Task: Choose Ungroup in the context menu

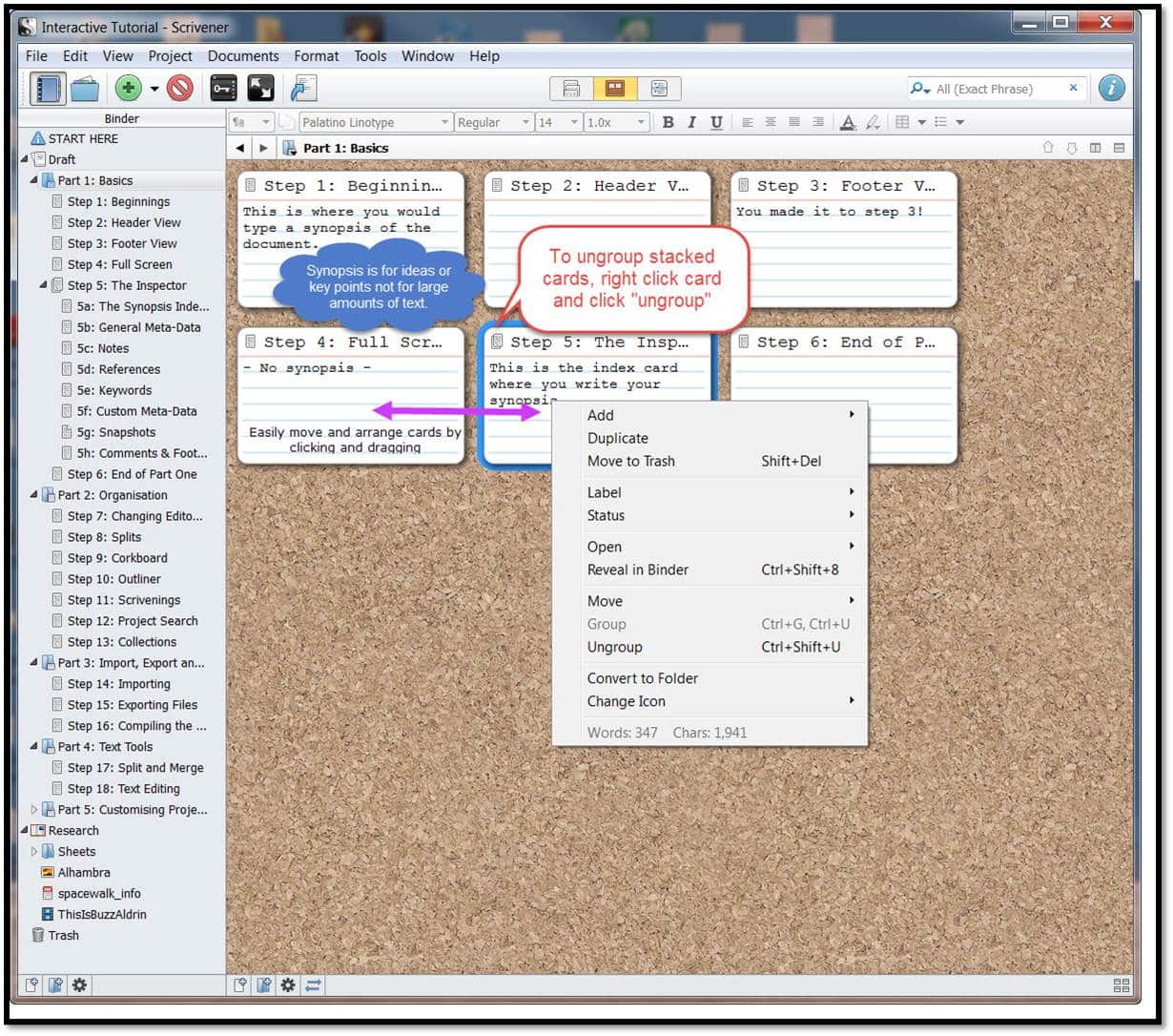Action: (x=710, y=647)
